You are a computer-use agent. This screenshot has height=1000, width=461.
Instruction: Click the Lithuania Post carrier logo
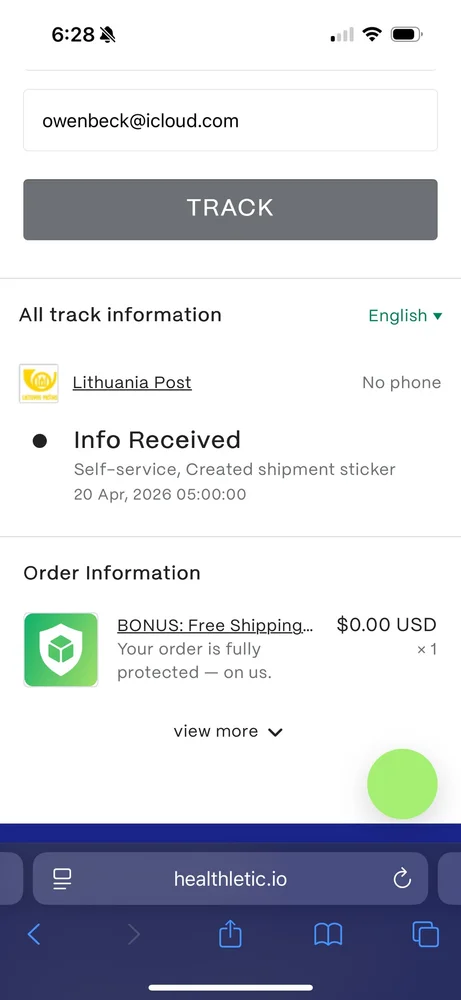[x=39, y=383]
